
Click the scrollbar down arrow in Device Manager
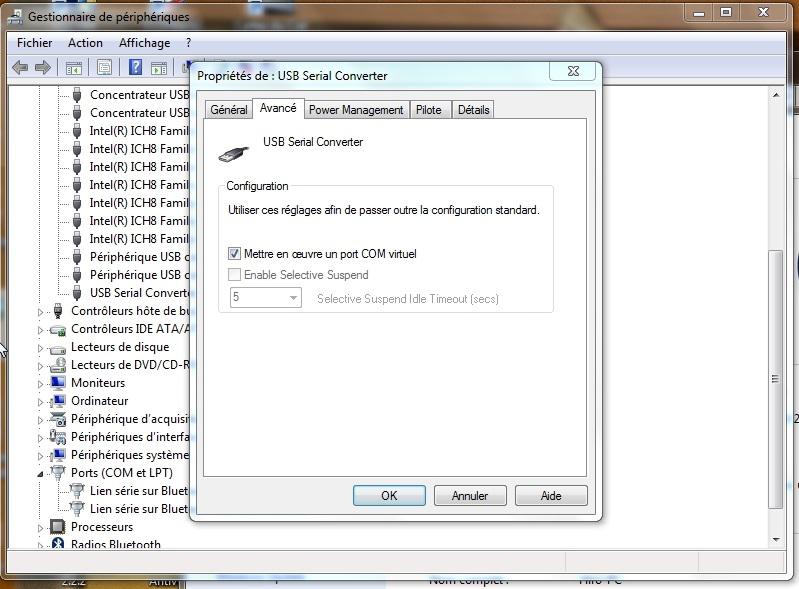776,540
